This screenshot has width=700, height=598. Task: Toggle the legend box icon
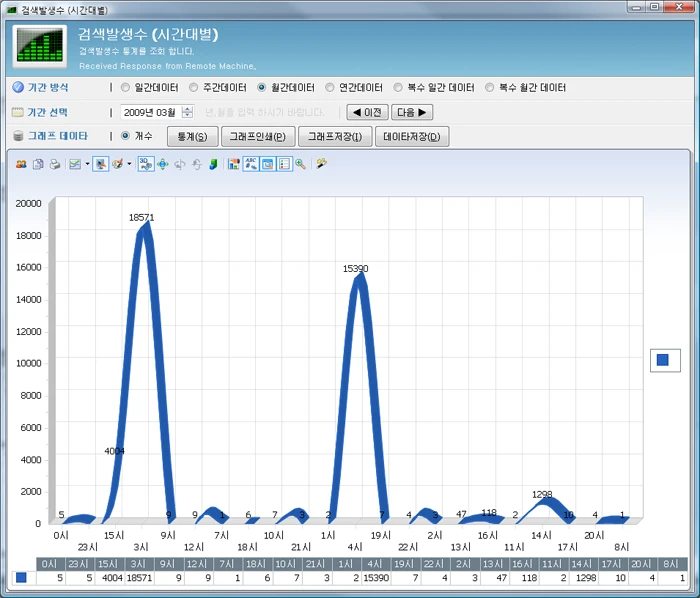[284, 164]
